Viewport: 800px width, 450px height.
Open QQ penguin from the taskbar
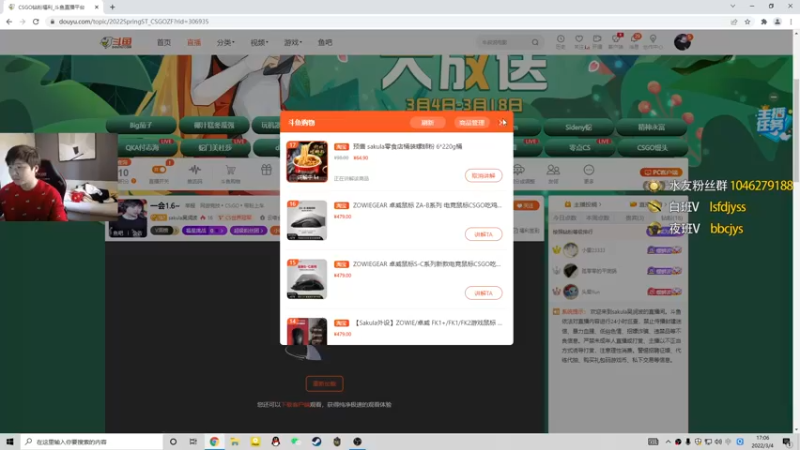point(276,441)
